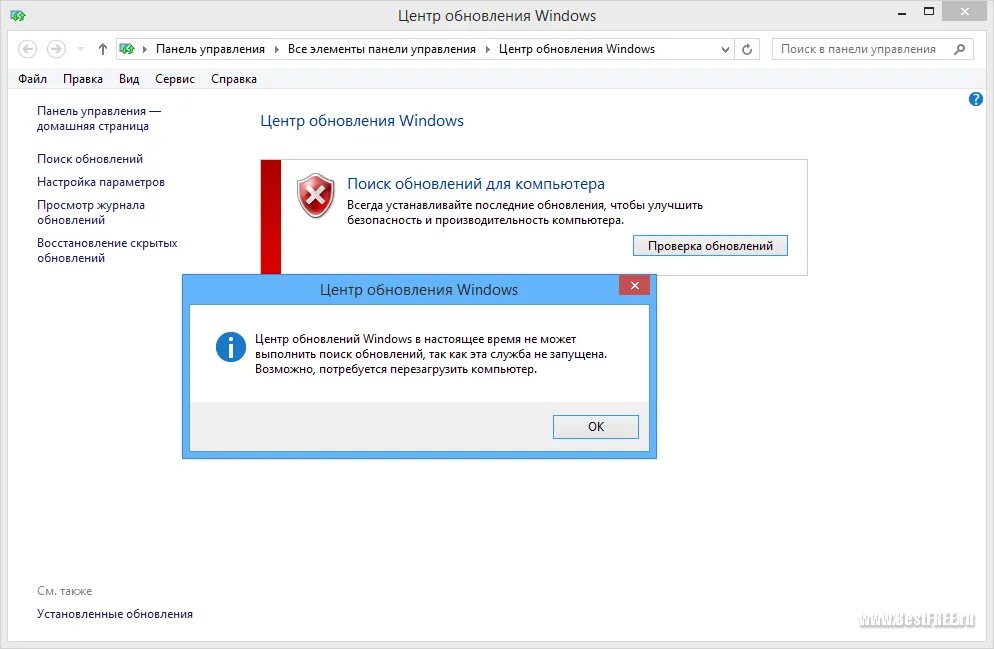This screenshot has width=994, height=649.
Task: Go up one level with up arrow
Action: [x=103, y=49]
